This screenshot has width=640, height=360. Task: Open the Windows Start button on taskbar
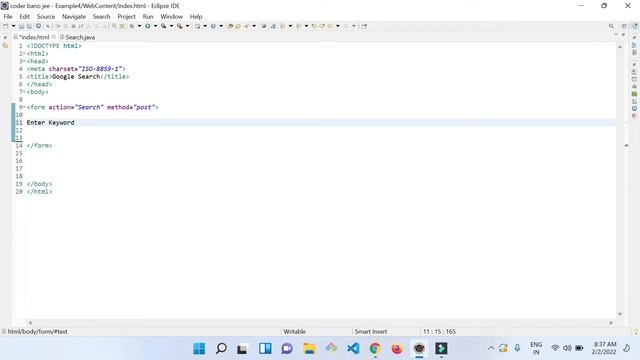coord(199,349)
